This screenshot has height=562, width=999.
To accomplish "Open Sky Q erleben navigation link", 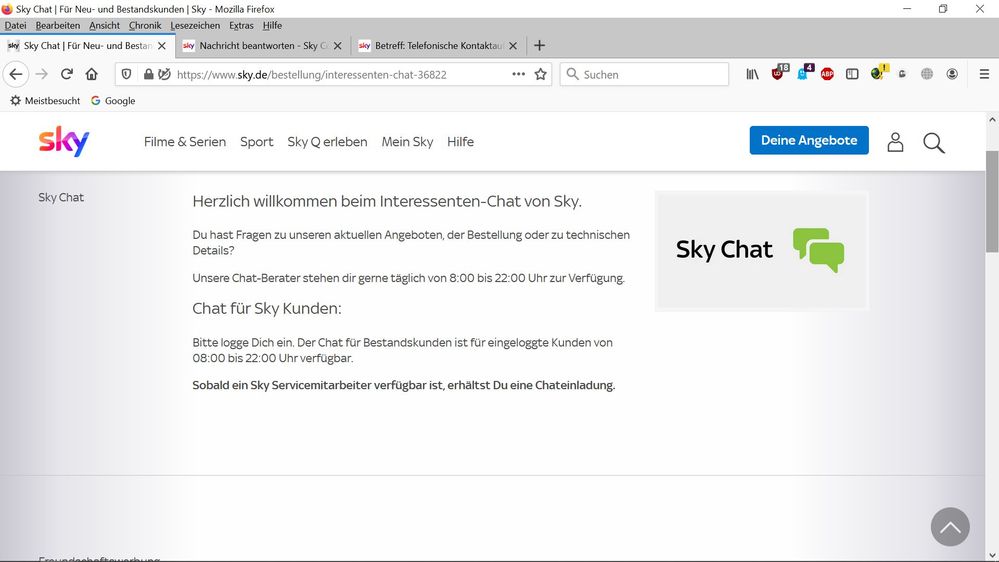I will tap(327, 142).
